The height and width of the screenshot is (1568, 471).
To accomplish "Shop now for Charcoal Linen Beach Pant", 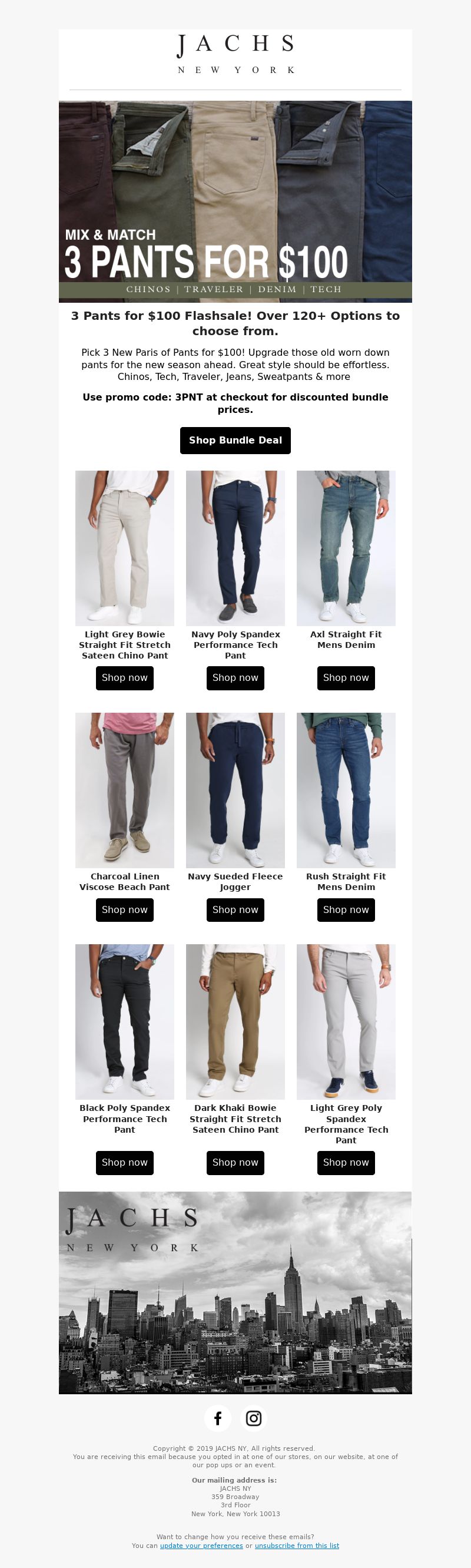I will click(x=125, y=909).
